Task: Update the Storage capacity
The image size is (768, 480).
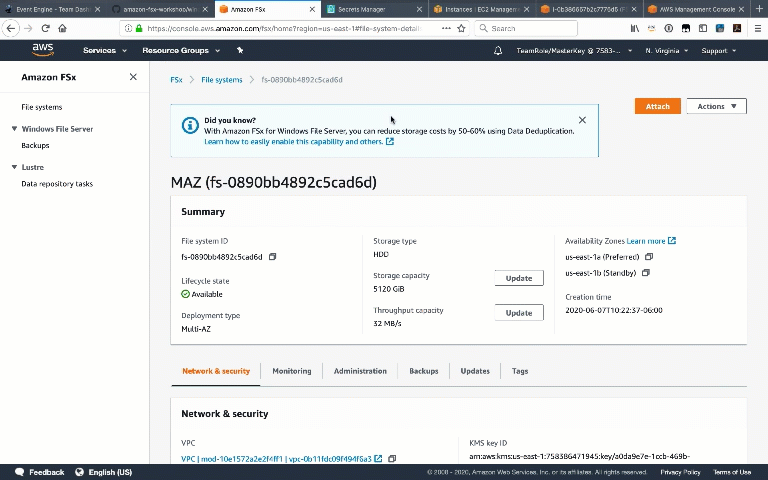Action: point(519,278)
